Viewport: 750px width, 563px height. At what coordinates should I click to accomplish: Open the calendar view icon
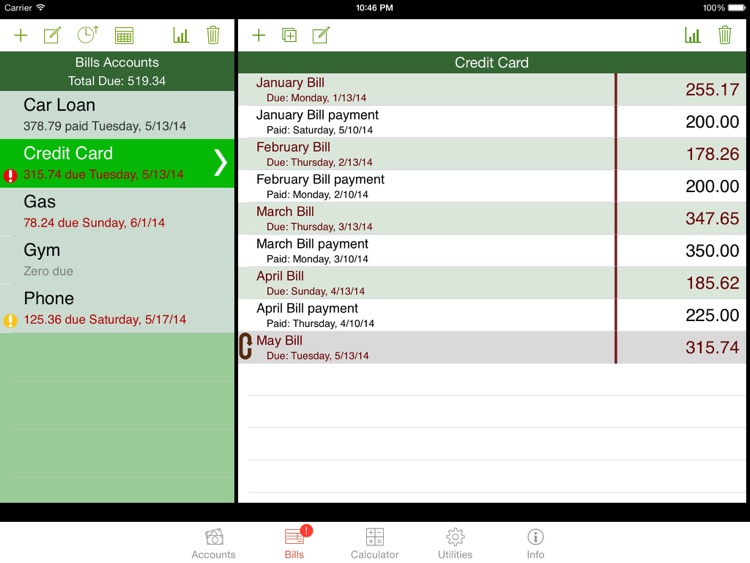coord(124,35)
